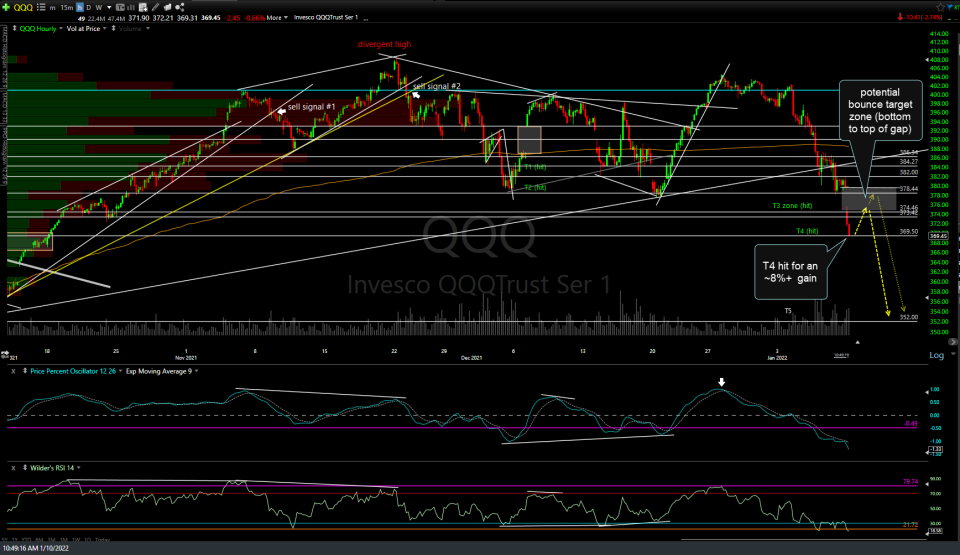Click the 'T4 (hit)' label
This screenshot has width=960, height=555.
pyautogui.click(x=807, y=231)
